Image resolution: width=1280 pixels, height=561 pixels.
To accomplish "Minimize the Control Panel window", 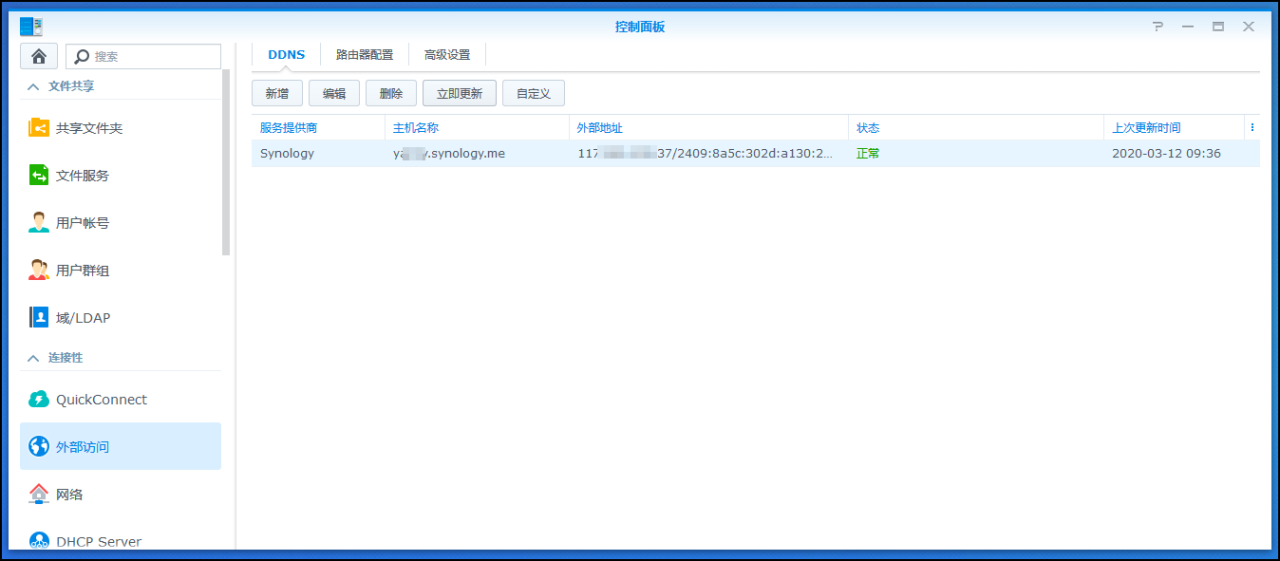I will point(1188,27).
